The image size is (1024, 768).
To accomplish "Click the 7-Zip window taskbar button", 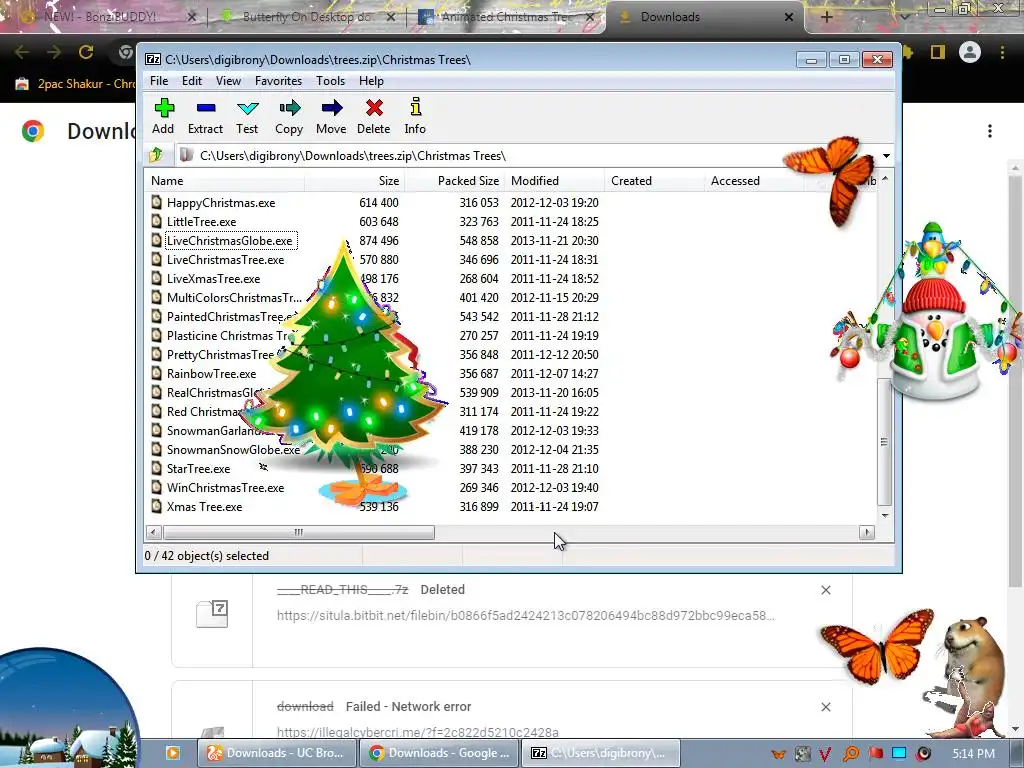I will coord(601,753).
